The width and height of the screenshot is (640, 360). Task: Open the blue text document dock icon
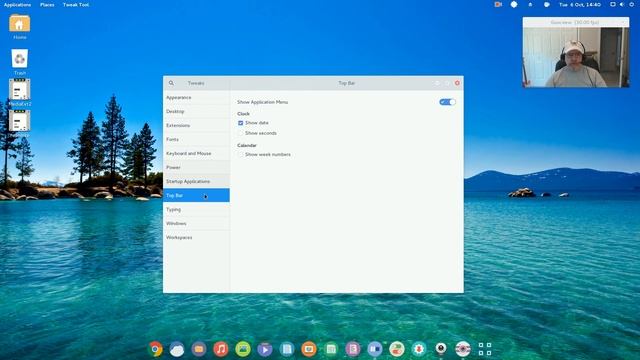(287, 349)
